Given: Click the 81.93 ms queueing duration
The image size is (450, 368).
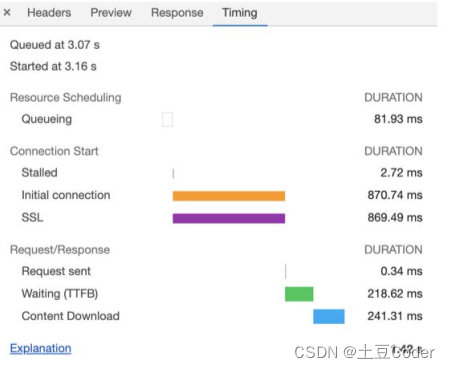Looking at the screenshot, I should coord(398,119).
